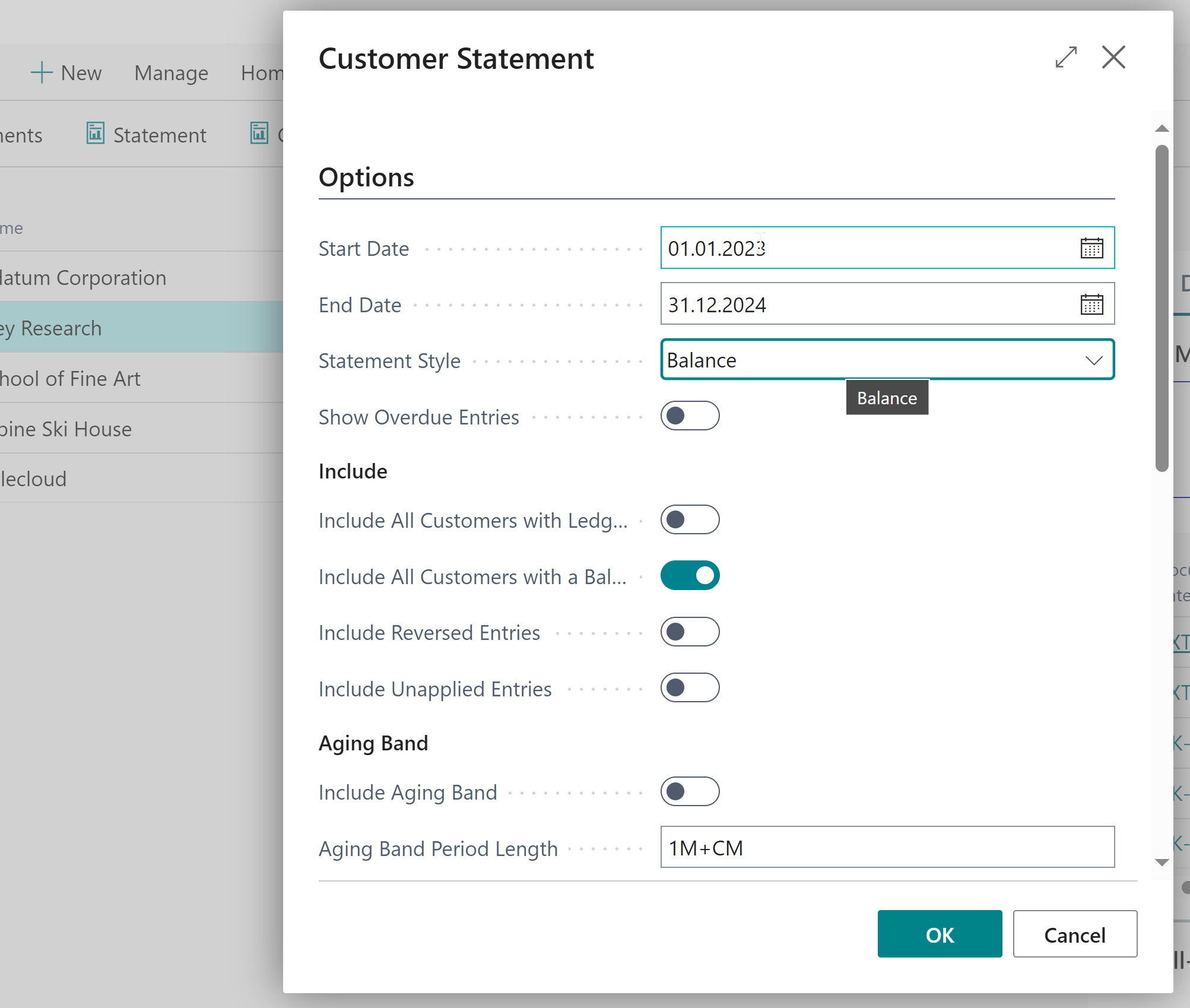Expand the dialog to full screen

point(1066,58)
